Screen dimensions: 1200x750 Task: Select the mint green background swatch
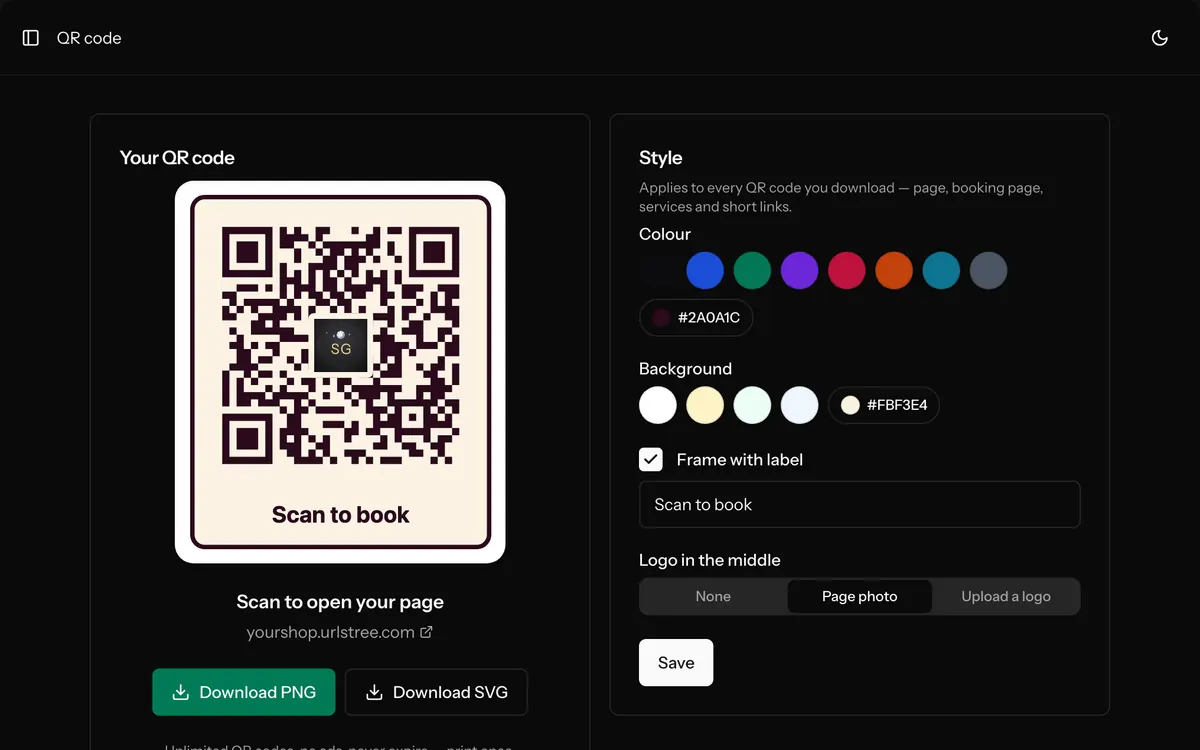(753, 405)
